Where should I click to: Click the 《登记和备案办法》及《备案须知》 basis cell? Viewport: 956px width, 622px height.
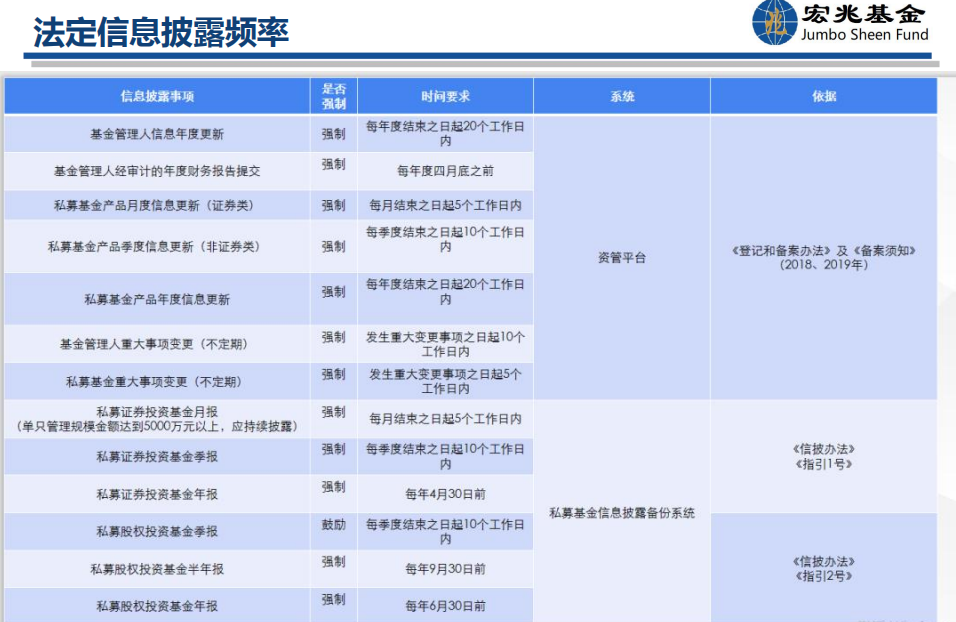point(824,258)
